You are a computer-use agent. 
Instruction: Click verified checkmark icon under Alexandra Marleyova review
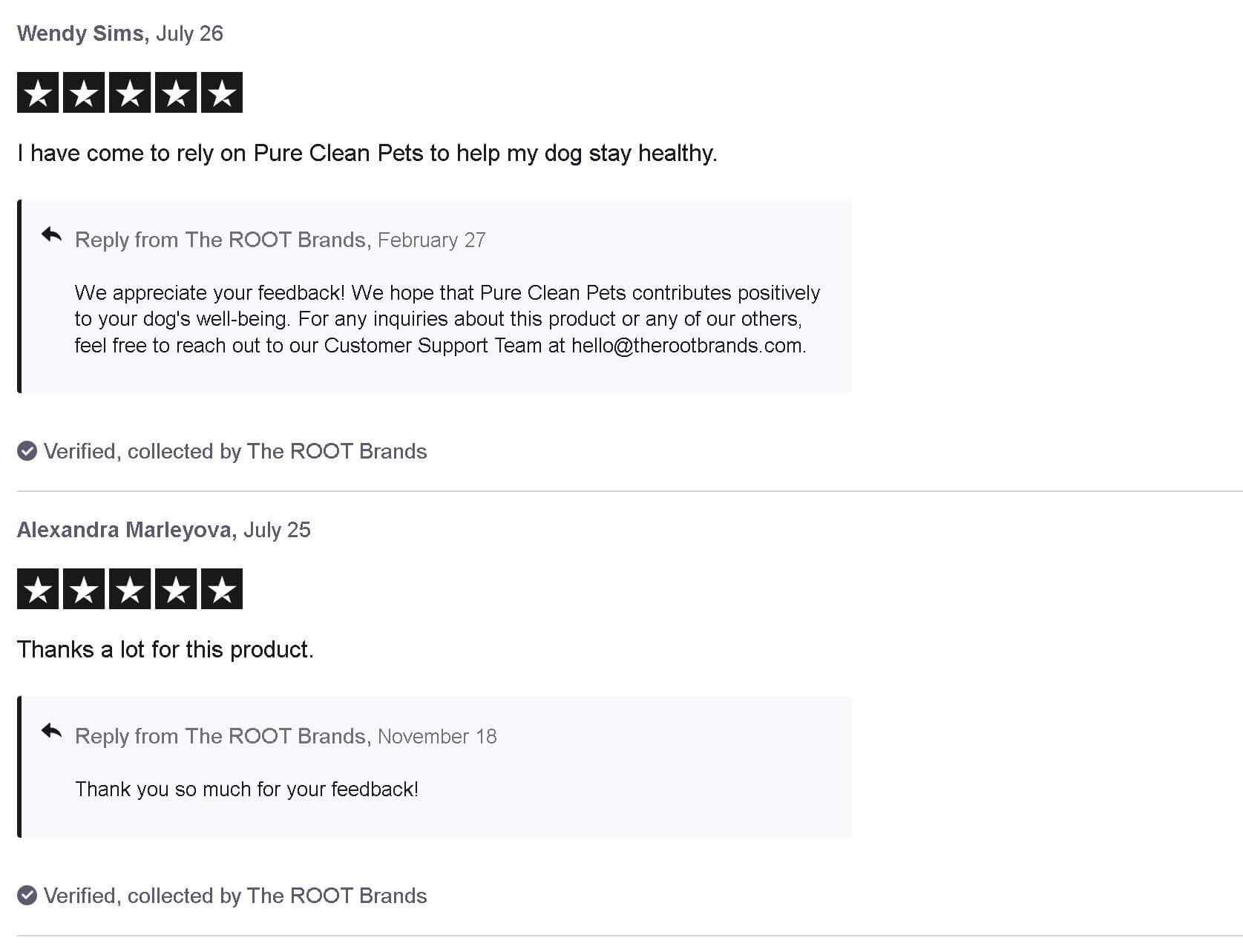click(x=27, y=896)
